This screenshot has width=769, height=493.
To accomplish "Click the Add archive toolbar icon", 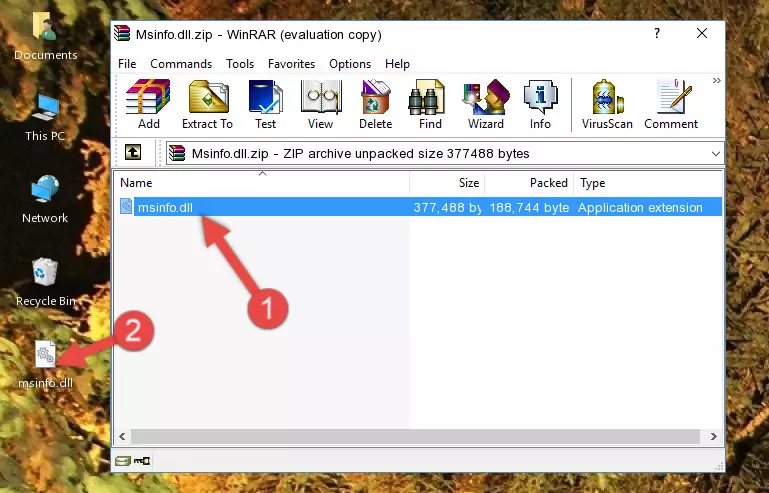I will (x=148, y=104).
